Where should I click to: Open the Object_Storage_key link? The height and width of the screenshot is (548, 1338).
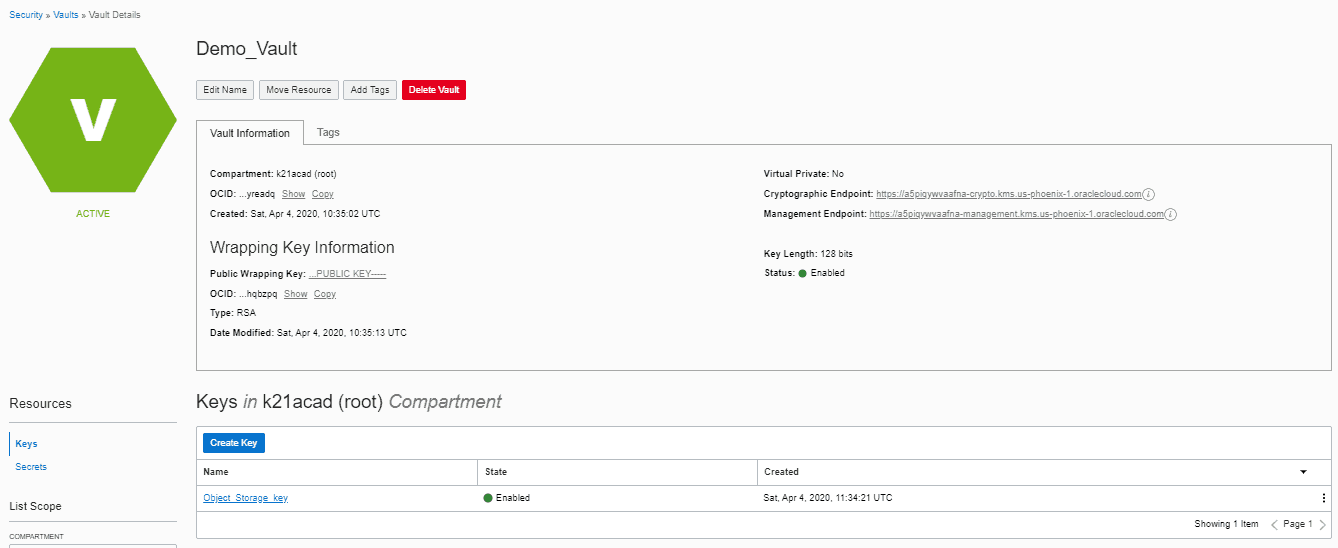click(245, 498)
